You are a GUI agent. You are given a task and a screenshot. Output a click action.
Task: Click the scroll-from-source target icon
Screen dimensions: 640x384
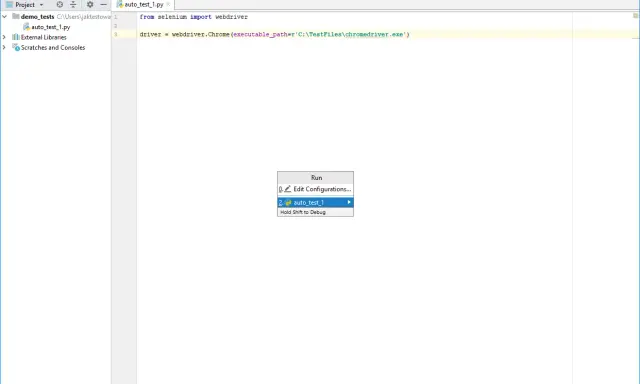[x=60, y=4]
